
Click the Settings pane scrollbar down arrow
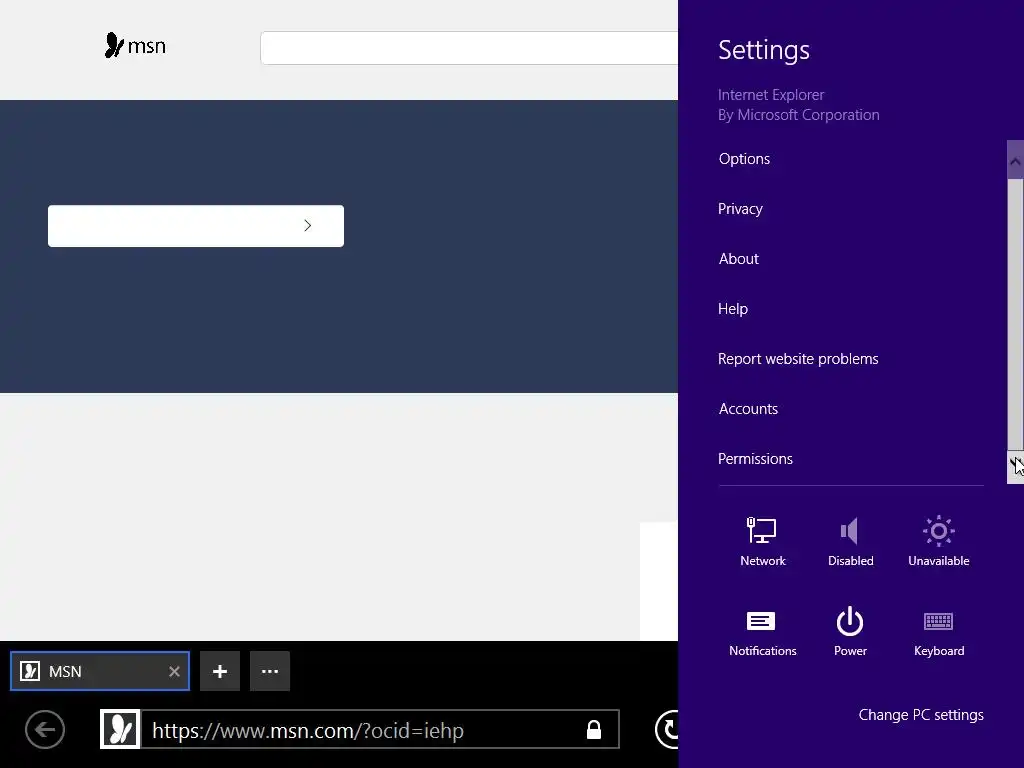coord(1015,466)
